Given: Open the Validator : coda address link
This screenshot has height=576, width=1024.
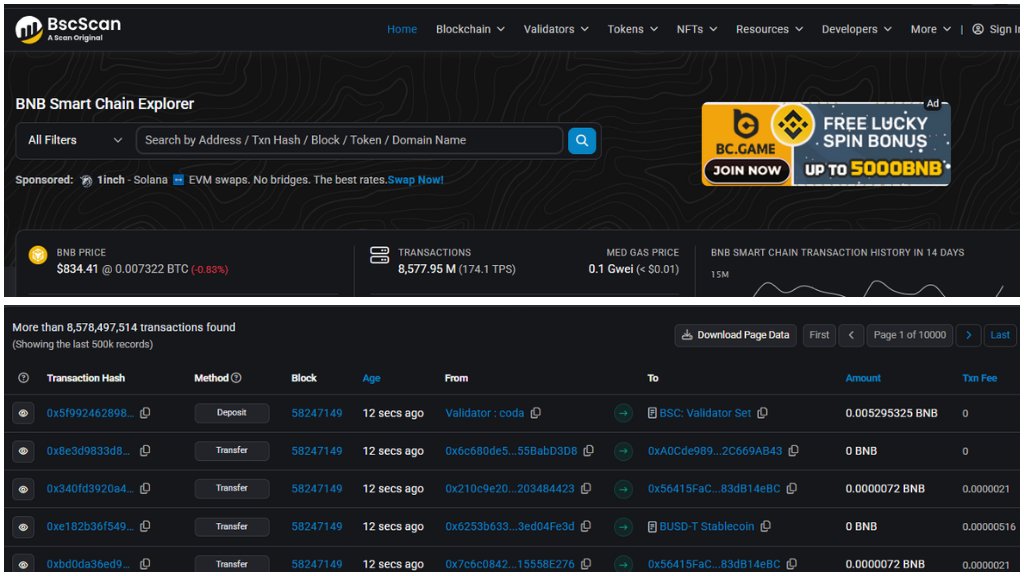Looking at the screenshot, I should [x=485, y=413].
